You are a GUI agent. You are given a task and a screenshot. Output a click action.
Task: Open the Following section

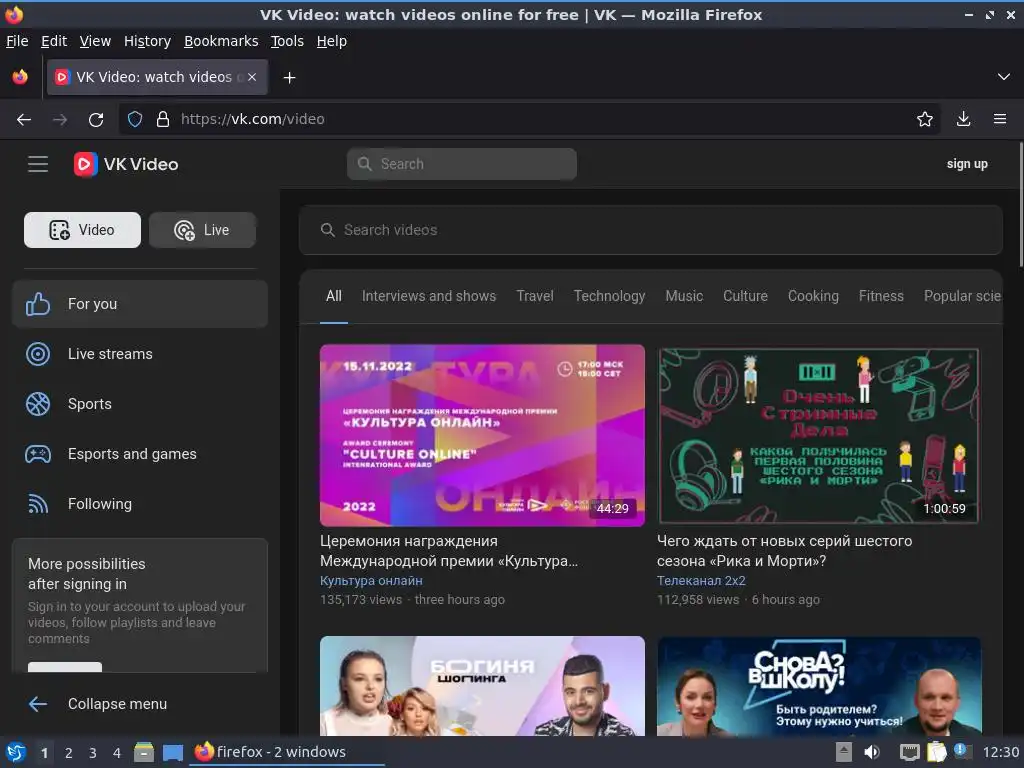[140, 504]
